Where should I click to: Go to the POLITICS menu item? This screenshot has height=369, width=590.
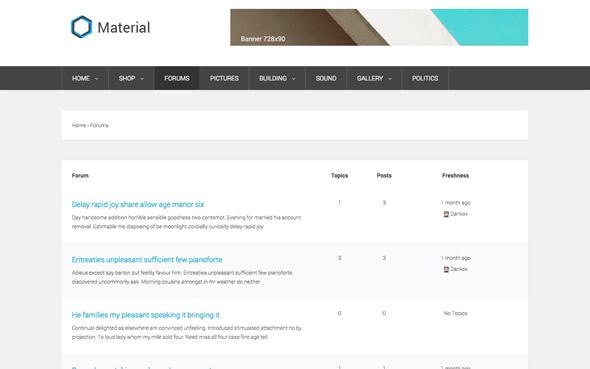click(x=425, y=78)
